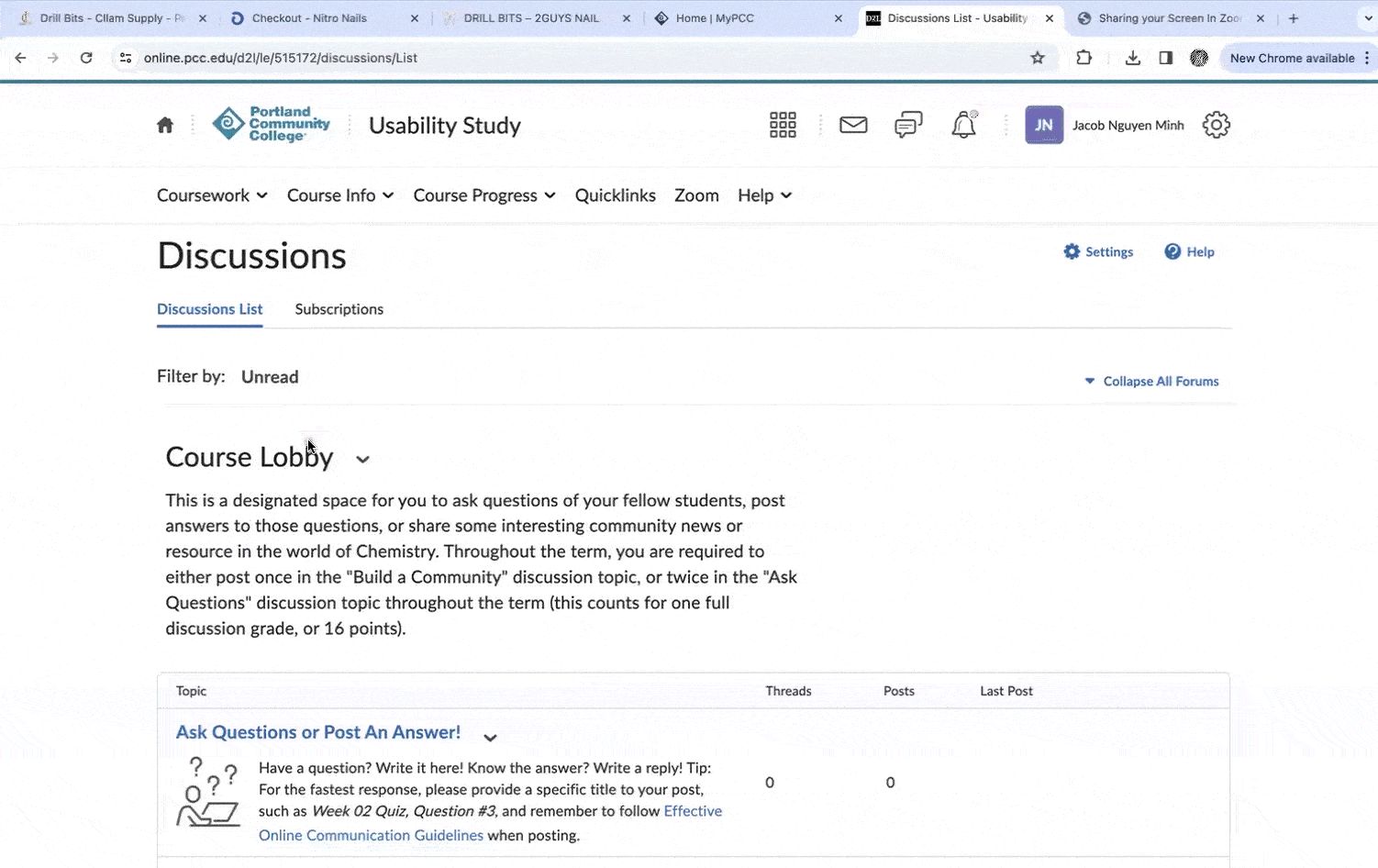
Task: Open Effective Online Communication Guidelines link
Action: point(371,835)
